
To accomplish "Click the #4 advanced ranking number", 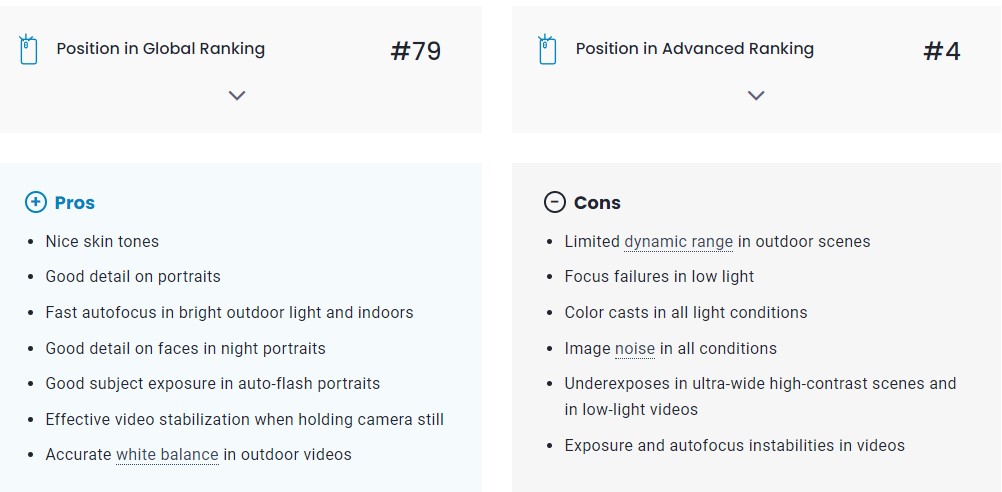I will point(941,52).
